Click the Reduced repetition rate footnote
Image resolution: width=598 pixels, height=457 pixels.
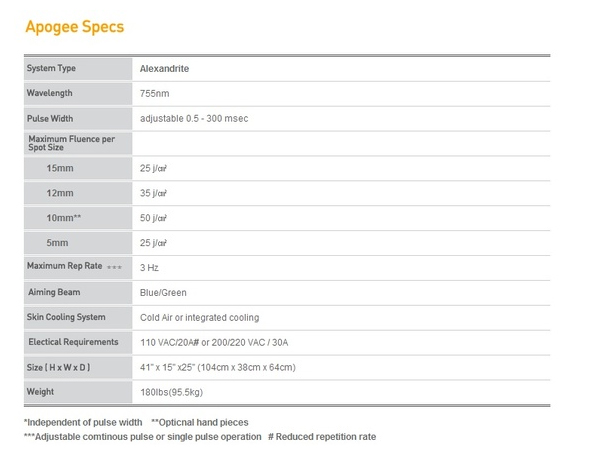(322, 437)
